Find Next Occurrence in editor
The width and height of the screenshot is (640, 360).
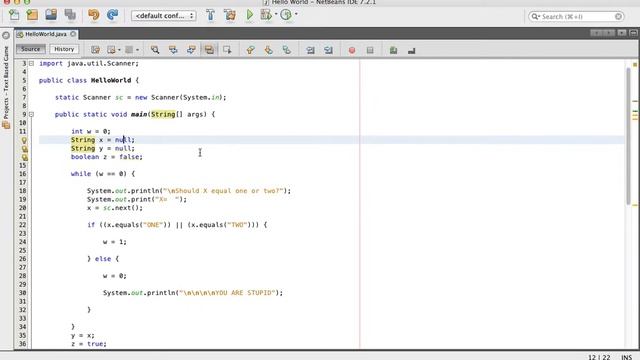191,50
